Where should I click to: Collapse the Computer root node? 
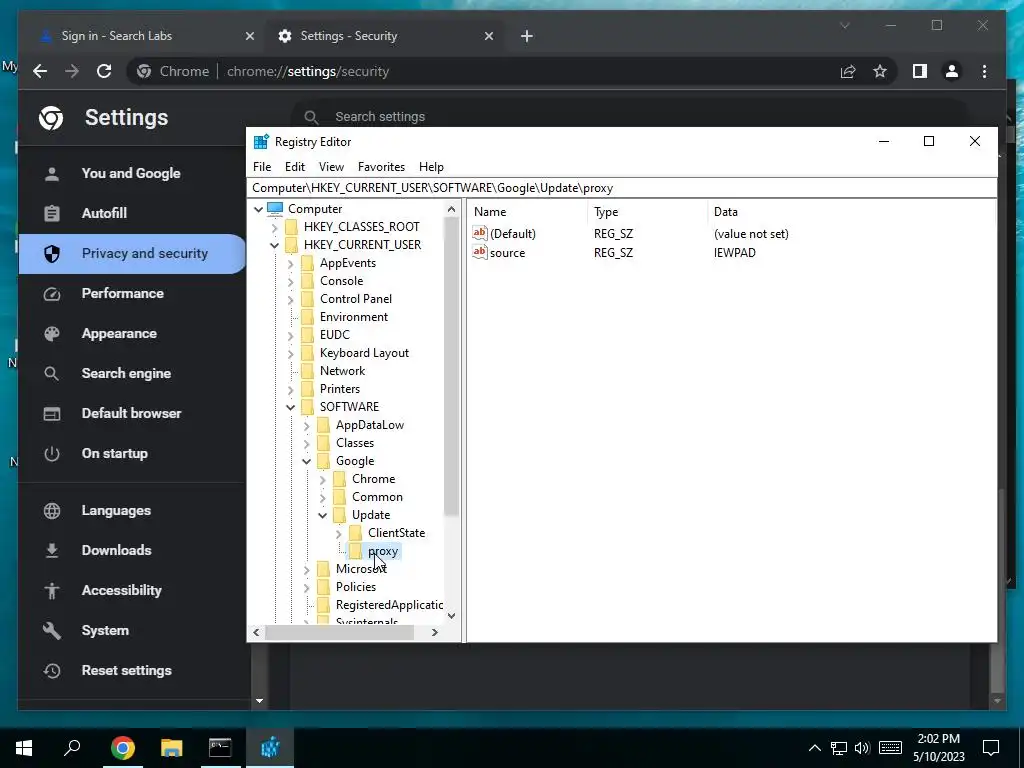[x=259, y=210]
